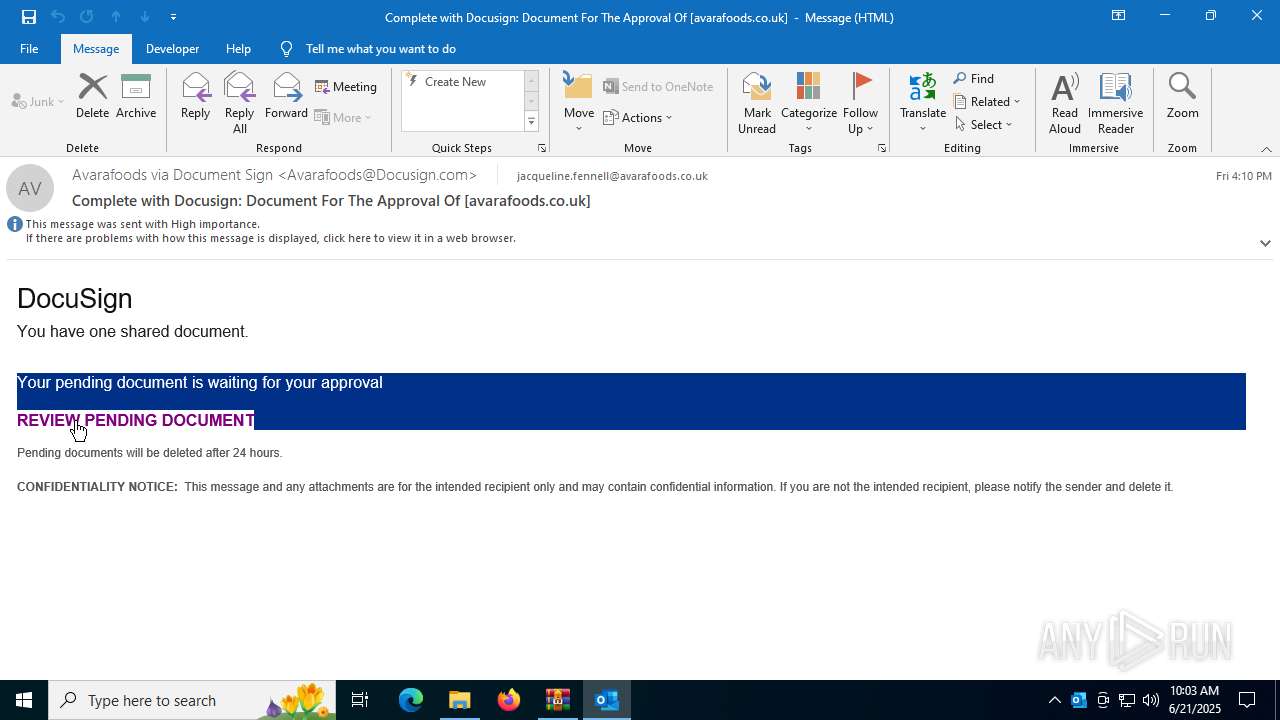Expand the Quick Steps gallery list

[531, 122]
